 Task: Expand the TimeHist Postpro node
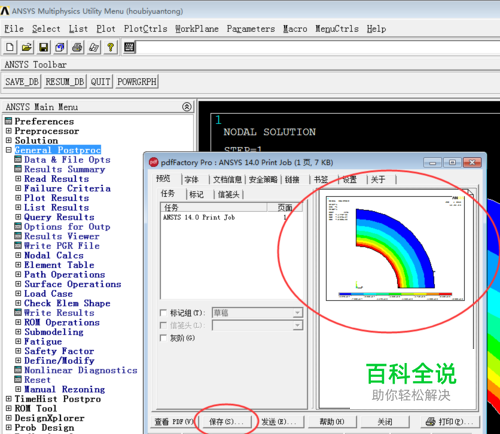(x=9, y=399)
